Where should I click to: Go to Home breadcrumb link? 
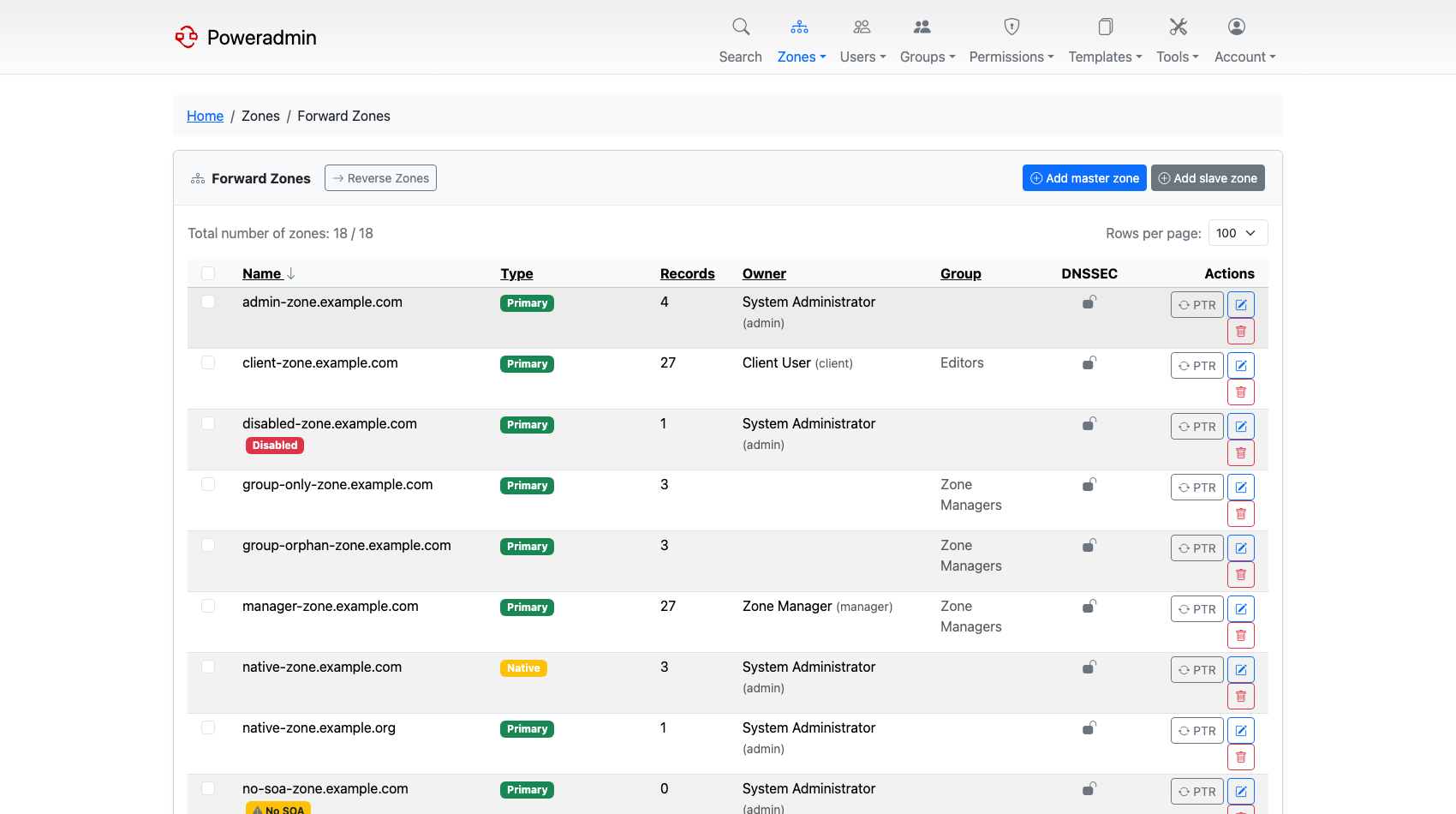coord(205,116)
